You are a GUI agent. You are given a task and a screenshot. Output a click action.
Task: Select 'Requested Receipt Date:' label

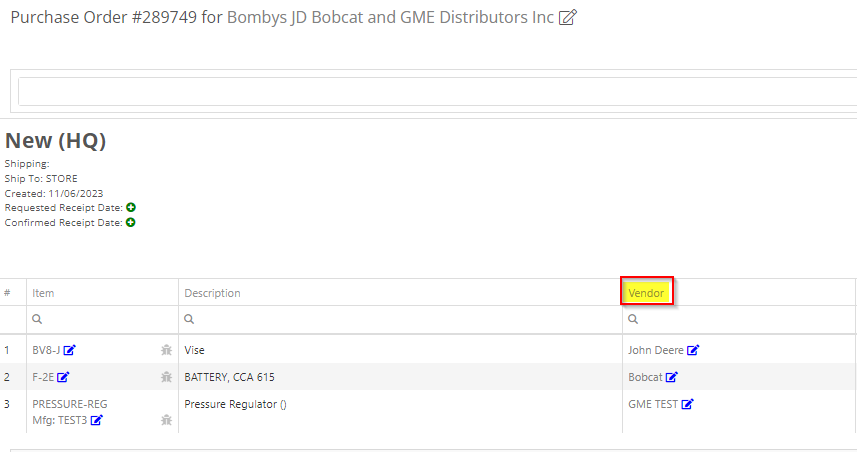pyautogui.click(x=63, y=208)
